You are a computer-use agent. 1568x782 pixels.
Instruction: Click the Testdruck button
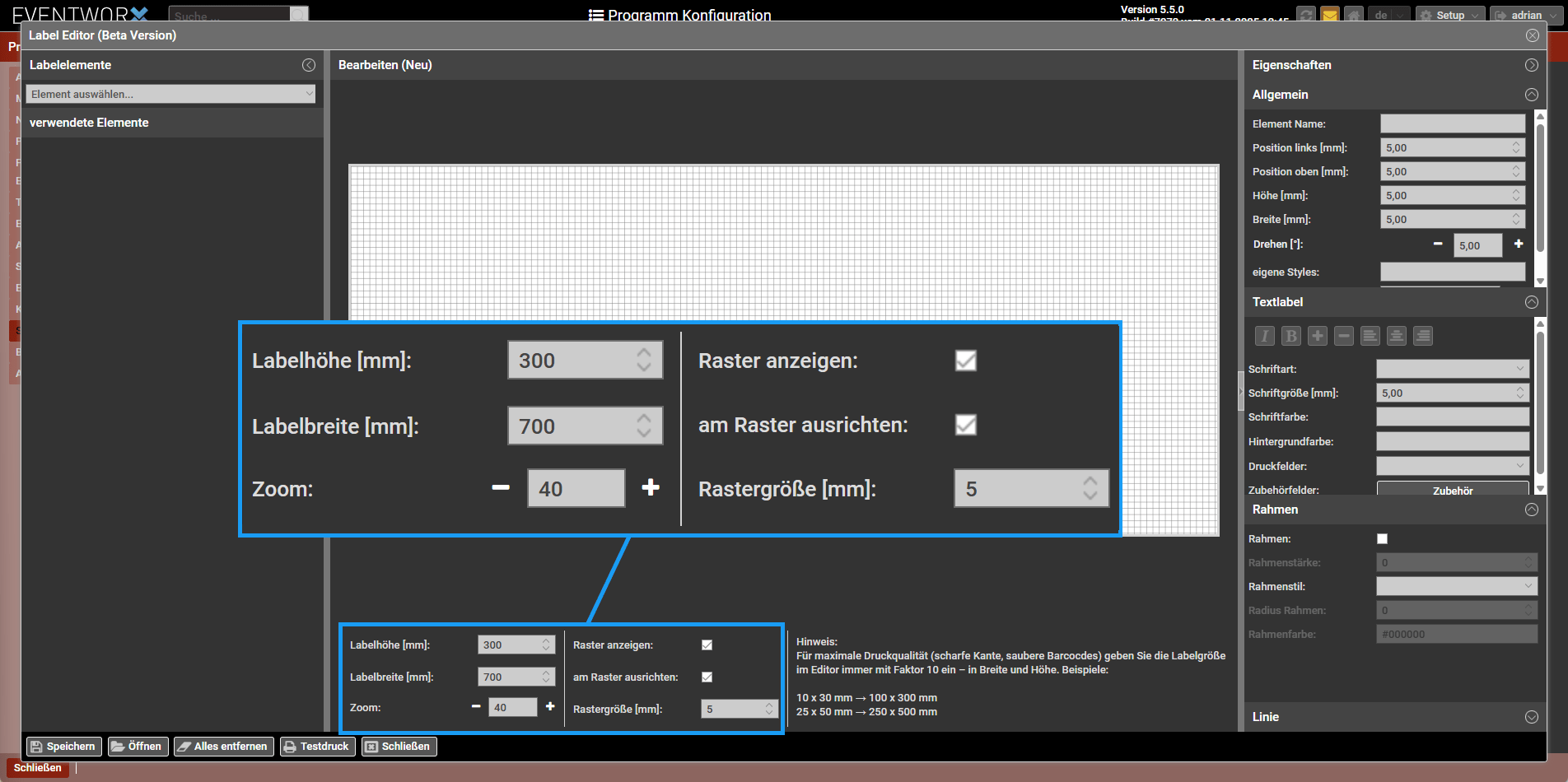(x=317, y=747)
